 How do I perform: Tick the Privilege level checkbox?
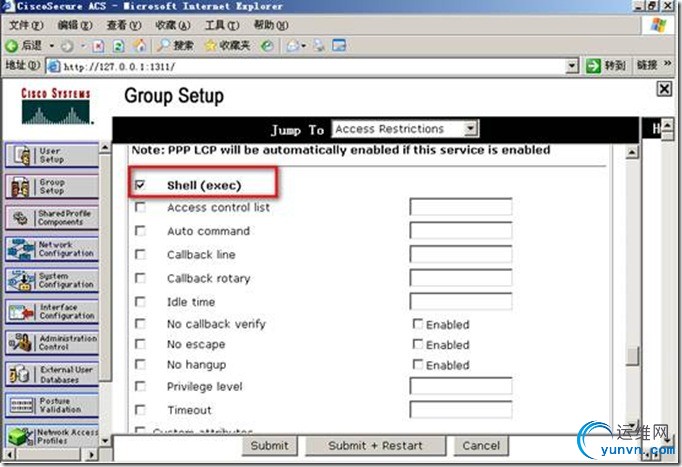(140, 386)
